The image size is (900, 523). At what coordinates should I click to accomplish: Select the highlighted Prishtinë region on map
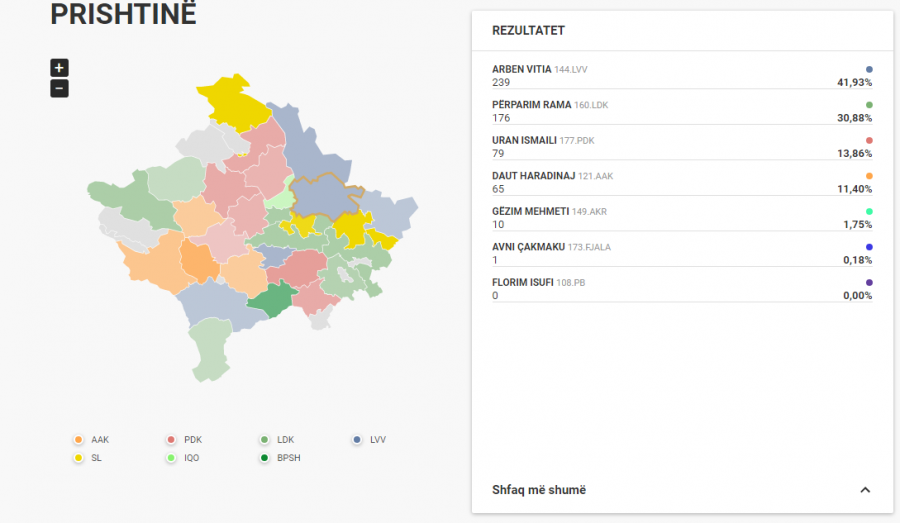coord(325,198)
